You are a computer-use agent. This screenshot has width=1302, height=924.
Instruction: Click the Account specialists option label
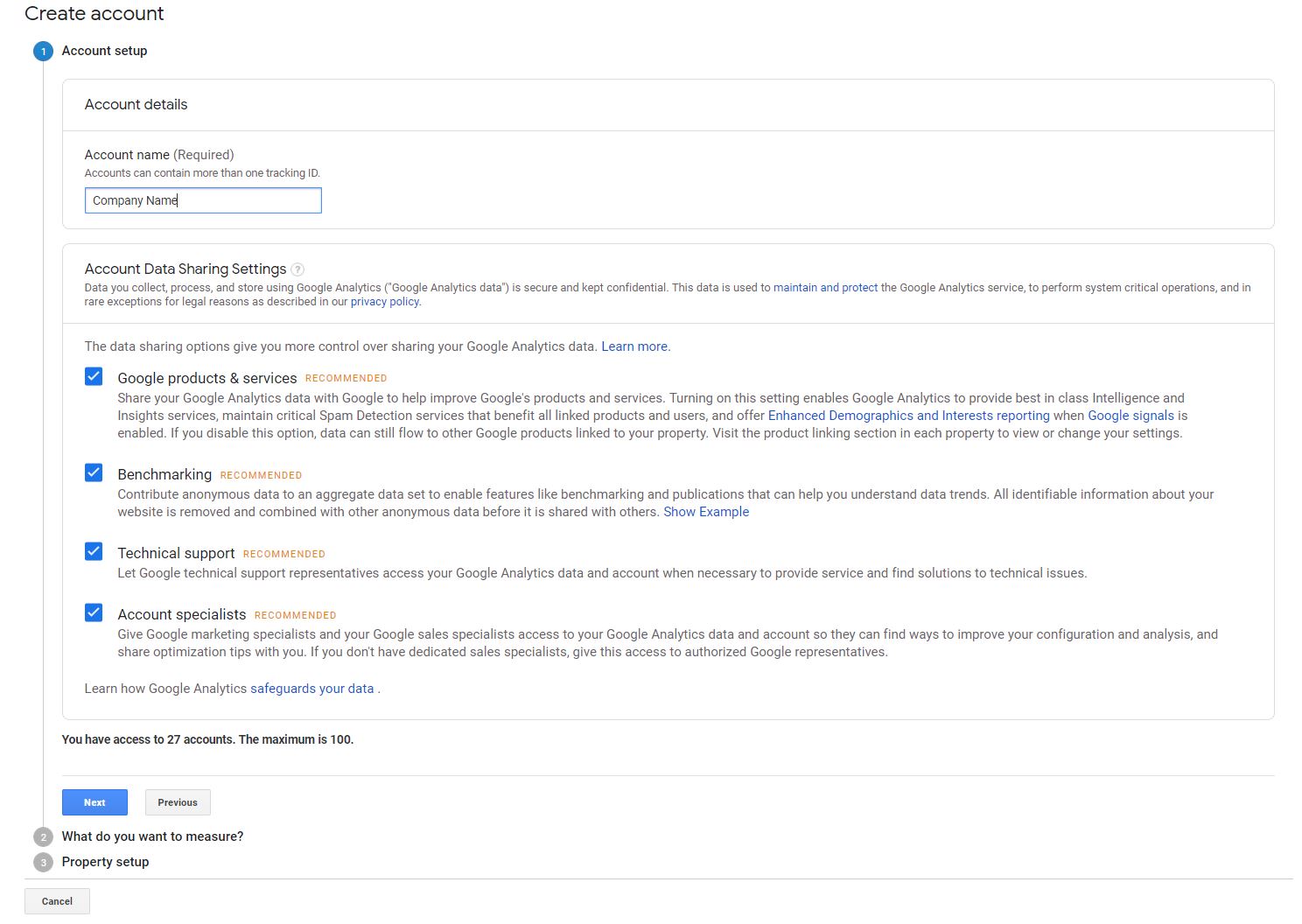point(182,614)
